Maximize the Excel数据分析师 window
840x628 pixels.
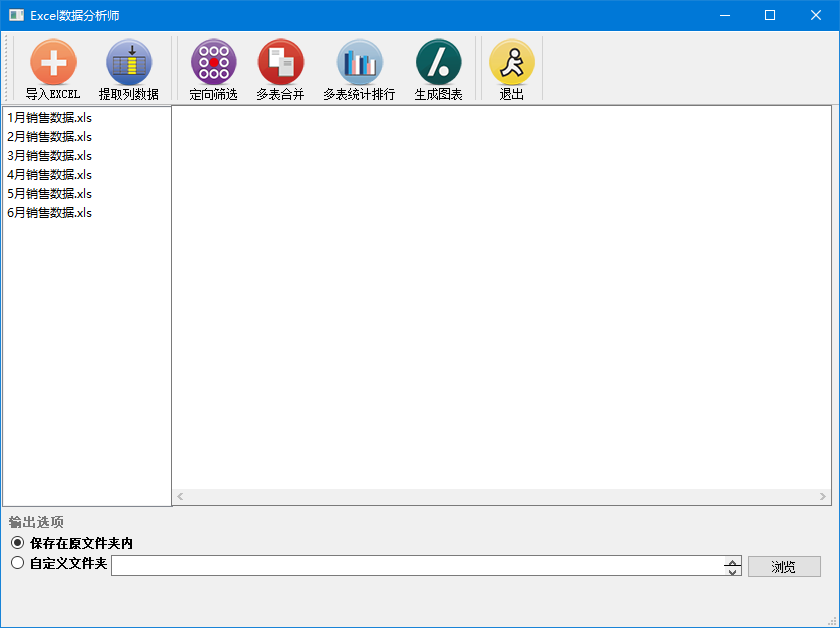pyautogui.click(x=770, y=15)
